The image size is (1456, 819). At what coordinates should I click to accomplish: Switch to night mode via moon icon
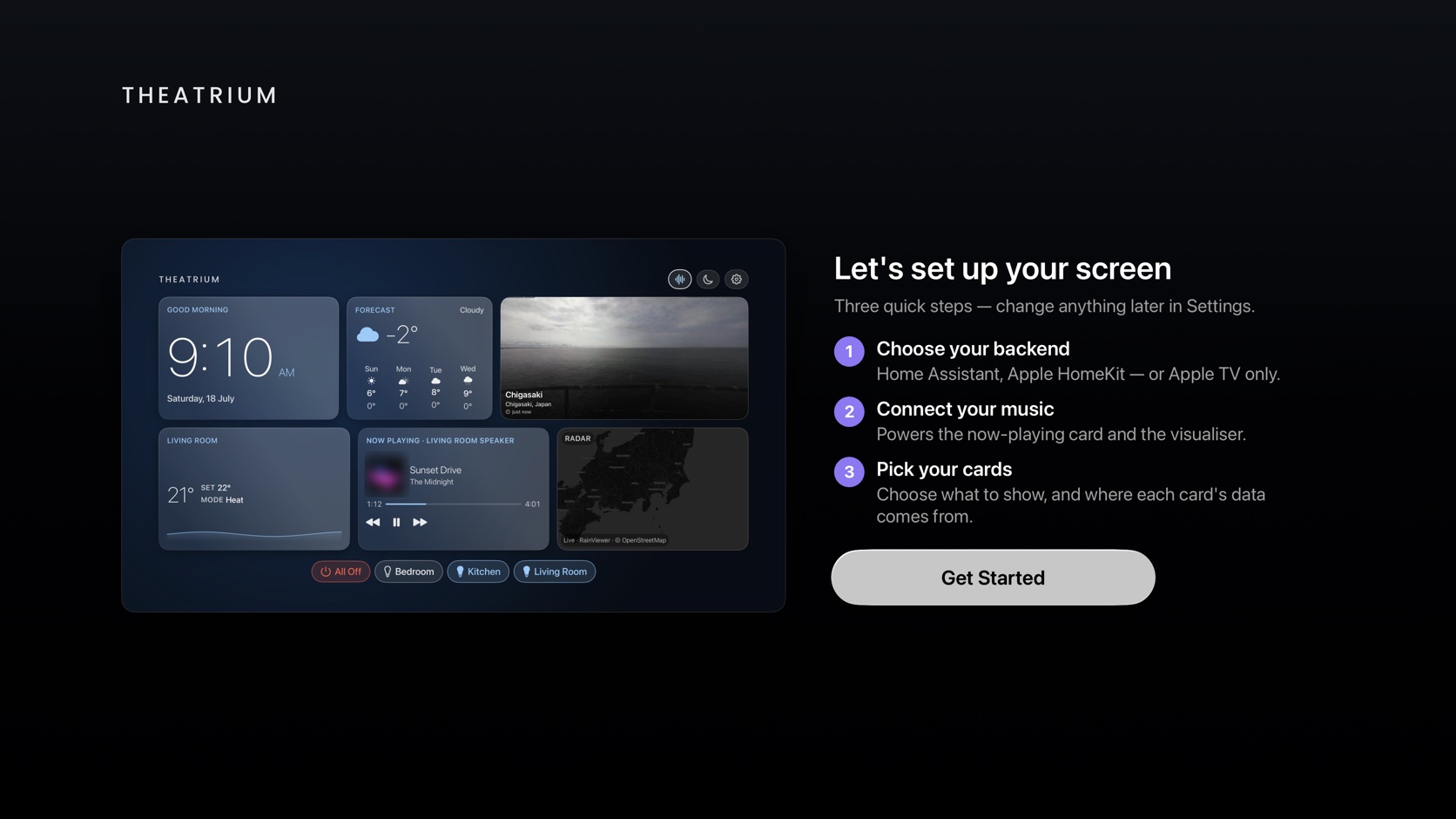(x=708, y=280)
